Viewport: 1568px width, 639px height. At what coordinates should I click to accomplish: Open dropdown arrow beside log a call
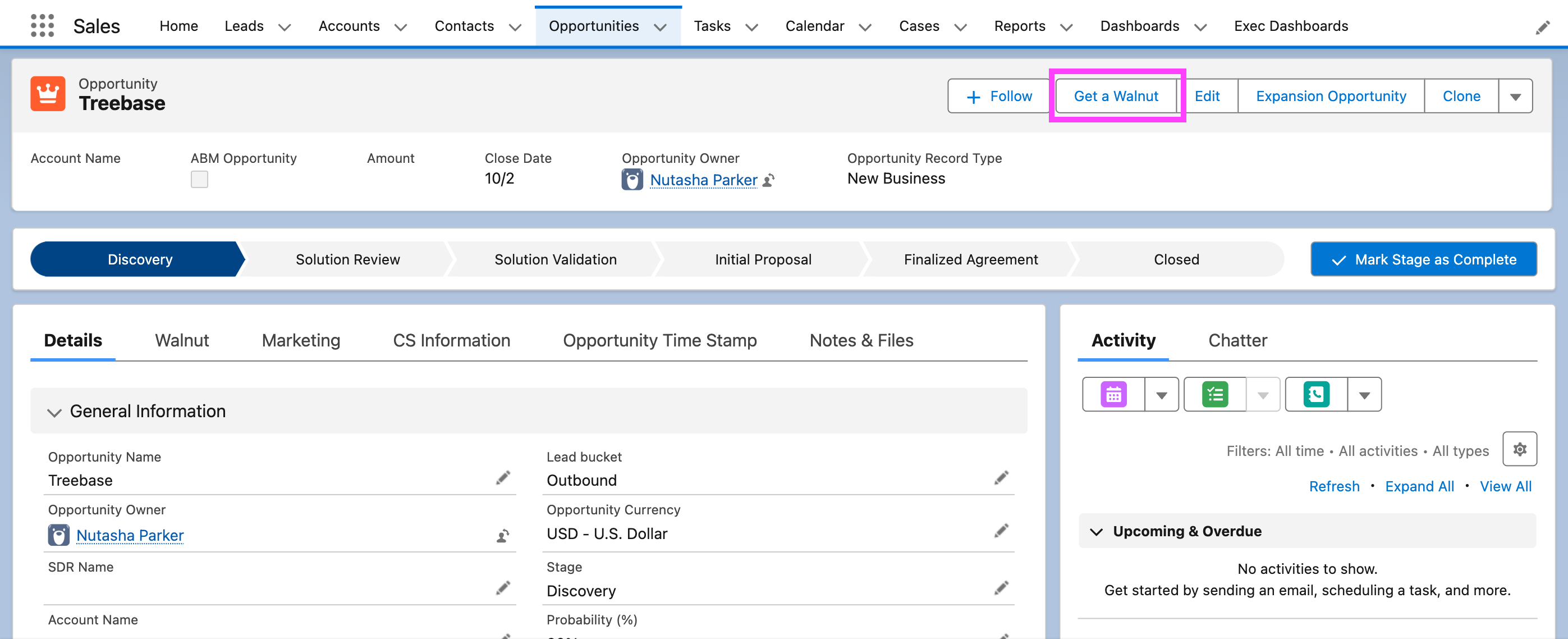click(1364, 395)
